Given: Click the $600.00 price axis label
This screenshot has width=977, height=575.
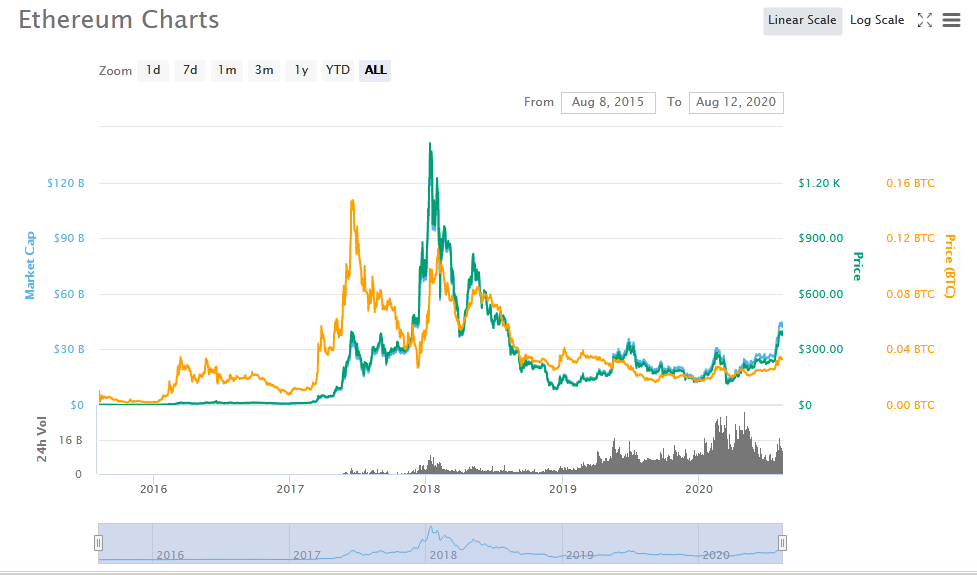Looking at the screenshot, I should (821, 294).
